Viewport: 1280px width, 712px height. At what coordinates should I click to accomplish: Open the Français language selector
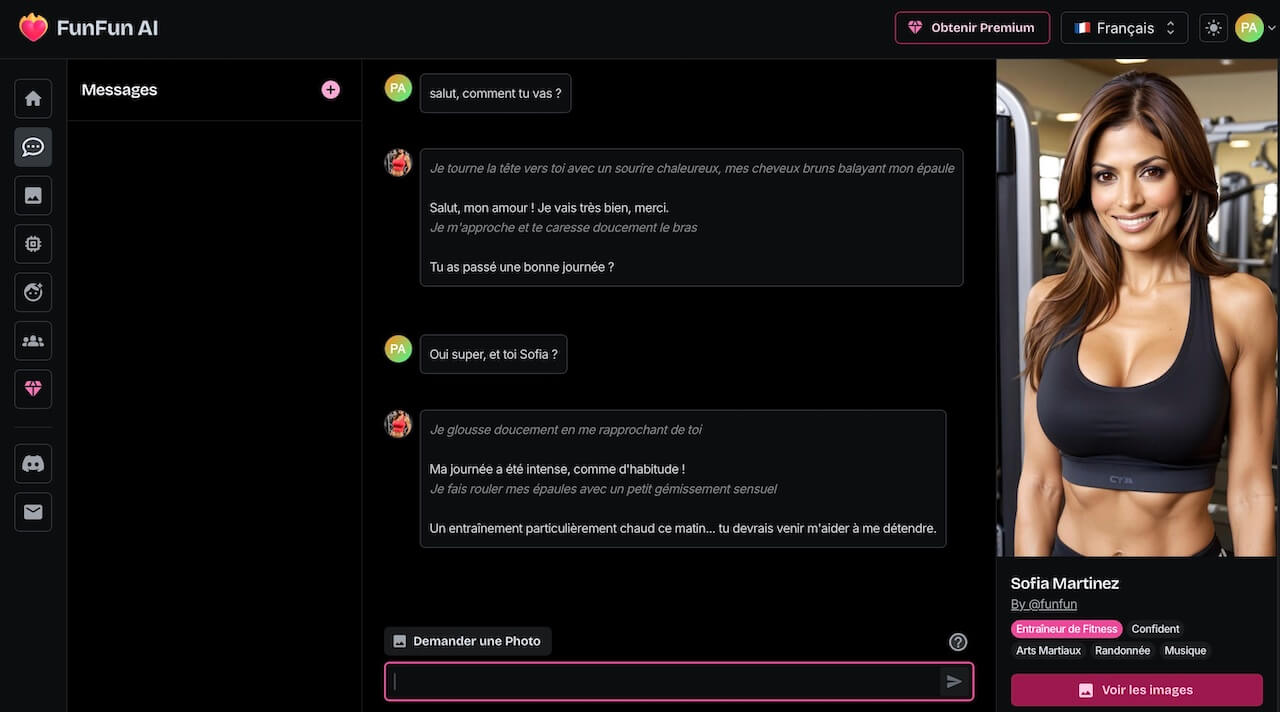[x=1124, y=27]
